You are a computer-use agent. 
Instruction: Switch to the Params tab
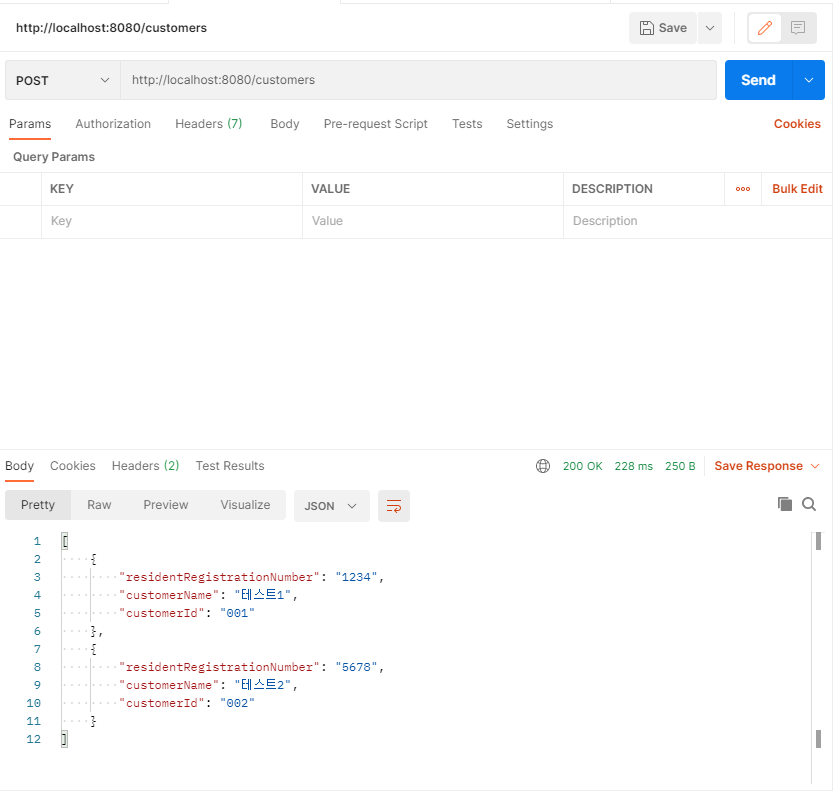[30, 124]
